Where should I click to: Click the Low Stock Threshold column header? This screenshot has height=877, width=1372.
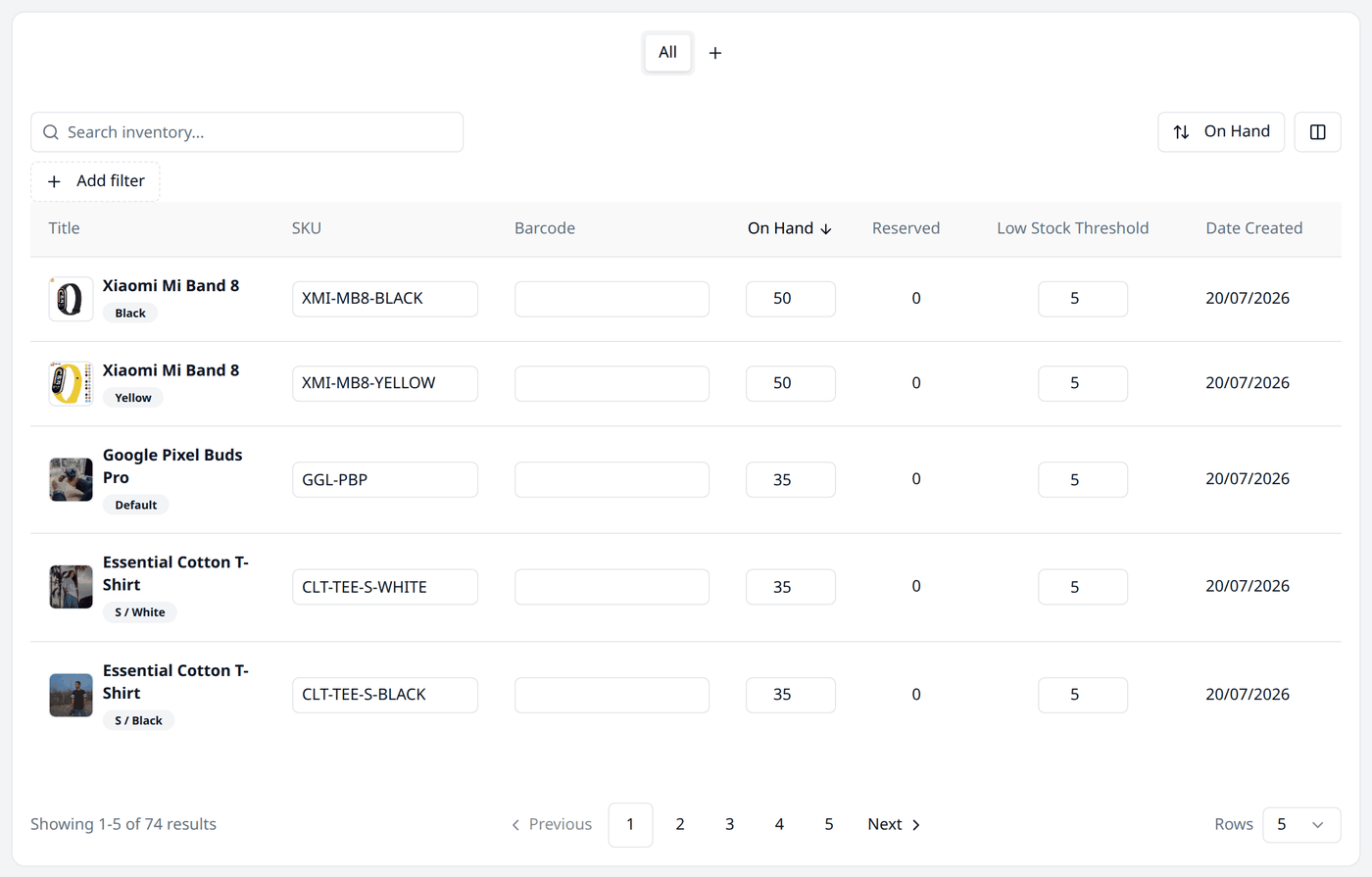(1073, 228)
